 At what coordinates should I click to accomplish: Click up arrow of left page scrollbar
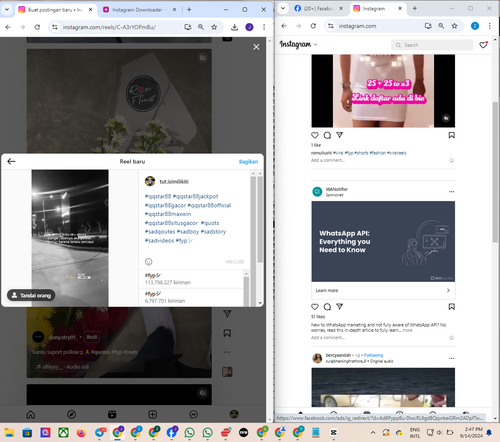(269, 41)
